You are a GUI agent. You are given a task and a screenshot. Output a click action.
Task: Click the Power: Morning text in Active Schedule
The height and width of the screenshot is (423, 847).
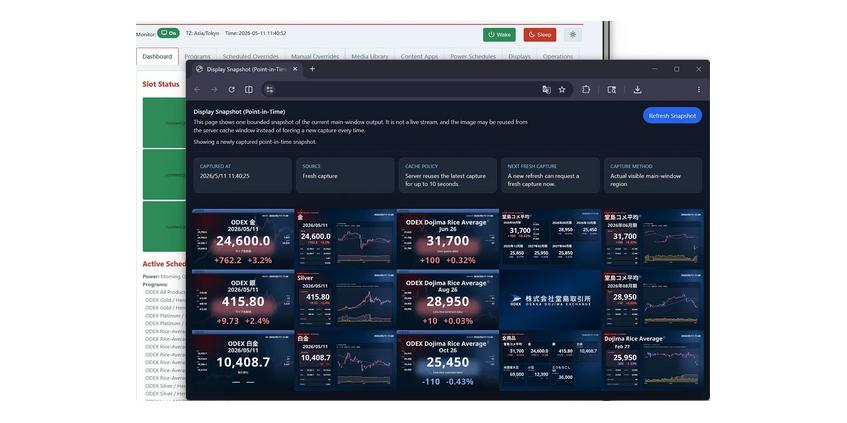coord(164,277)
